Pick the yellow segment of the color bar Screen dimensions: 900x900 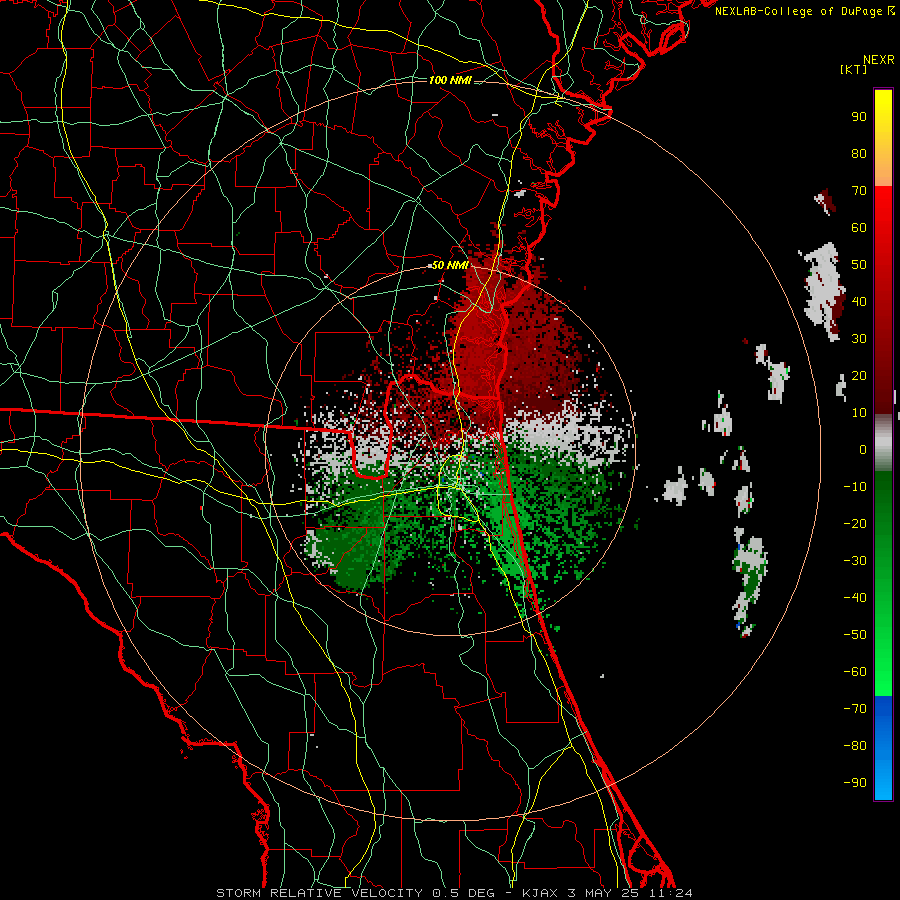[883, 138]
